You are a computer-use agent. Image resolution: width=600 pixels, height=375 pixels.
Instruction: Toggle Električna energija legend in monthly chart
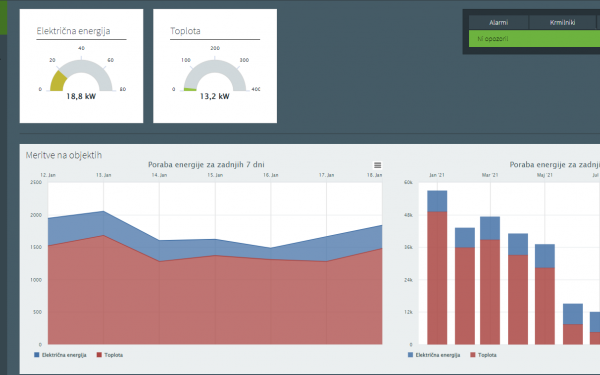(434, 355)
